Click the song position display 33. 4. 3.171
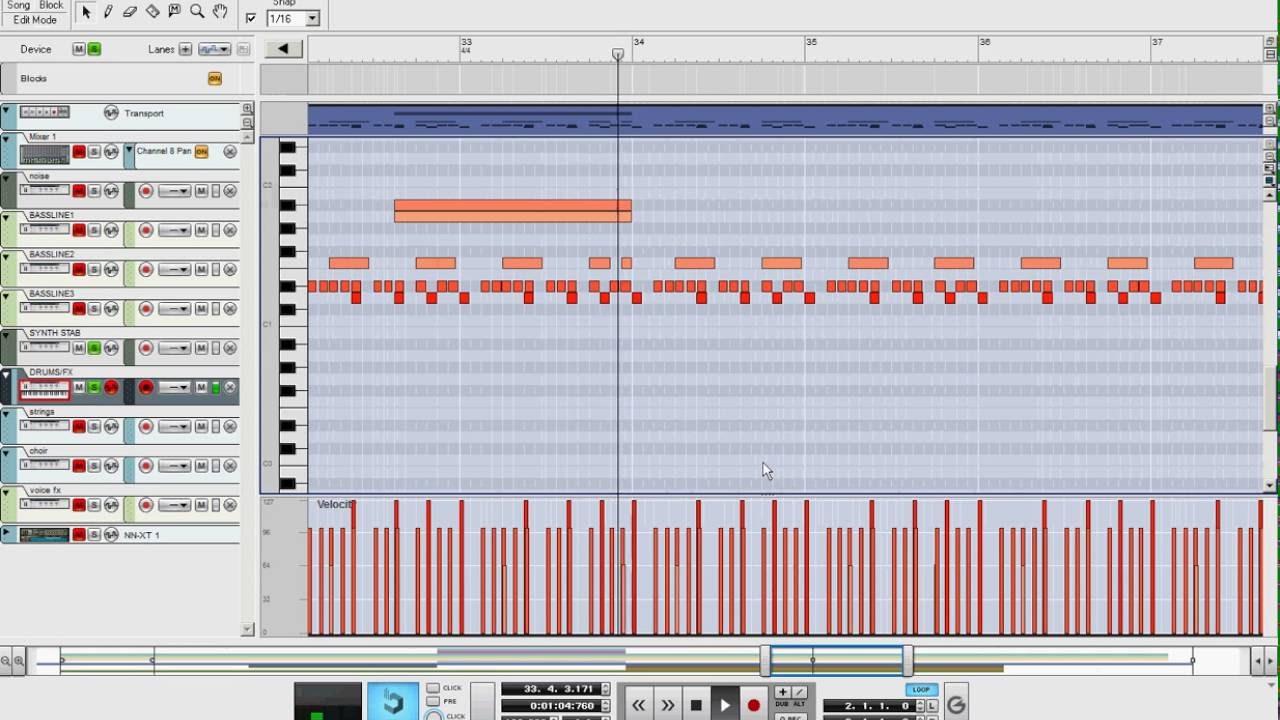This screenshot has height=720, width=1280. (x=549, y=689)
